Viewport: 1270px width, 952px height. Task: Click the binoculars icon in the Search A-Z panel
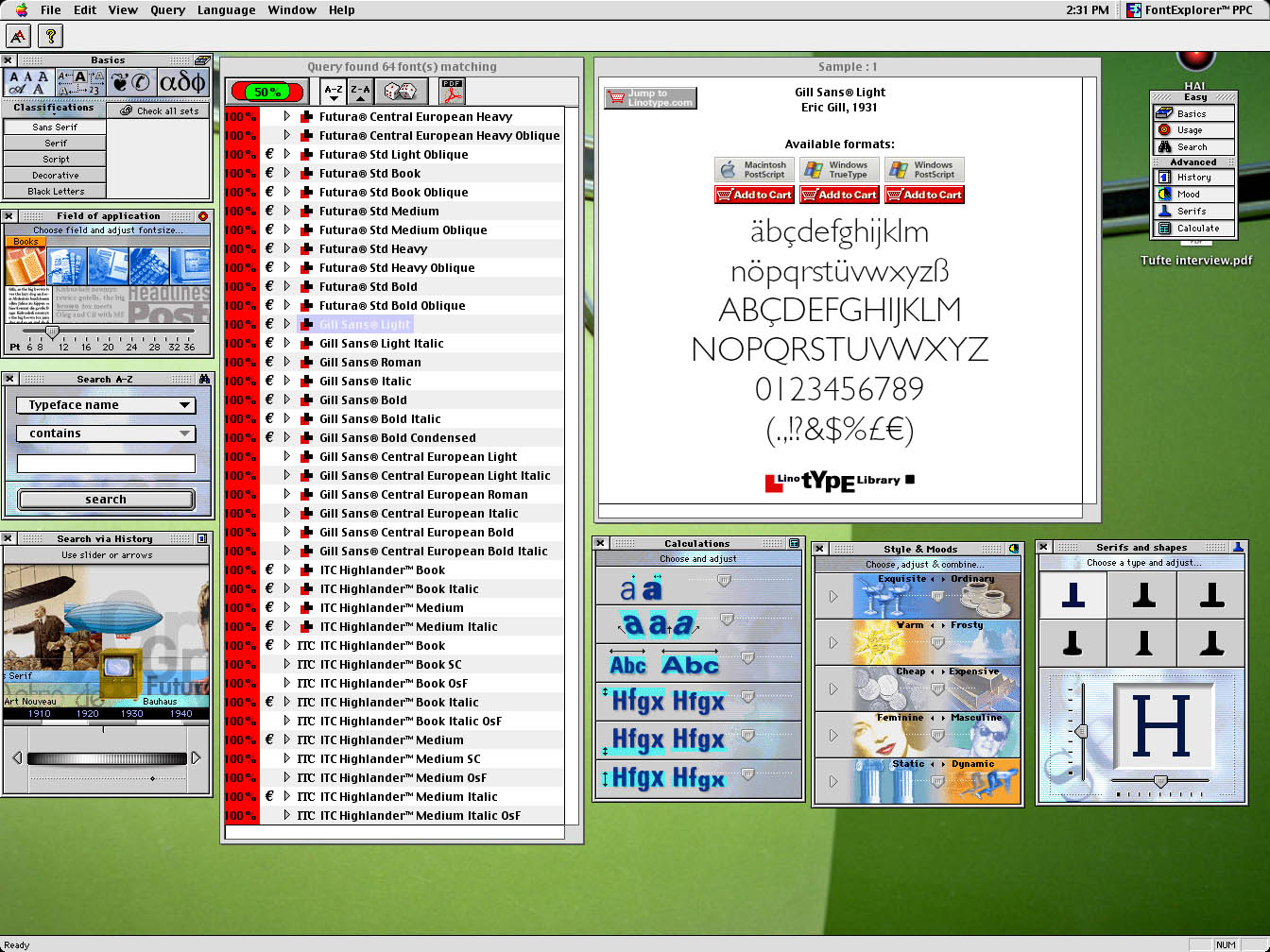[x=203, y=379]
